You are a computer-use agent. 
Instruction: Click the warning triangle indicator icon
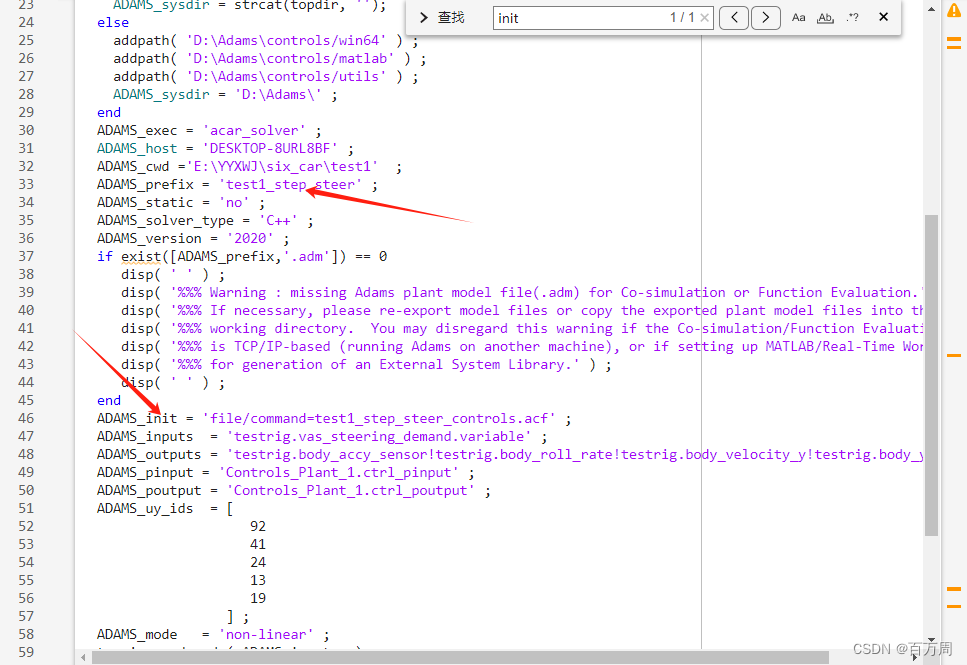(954, 10)
